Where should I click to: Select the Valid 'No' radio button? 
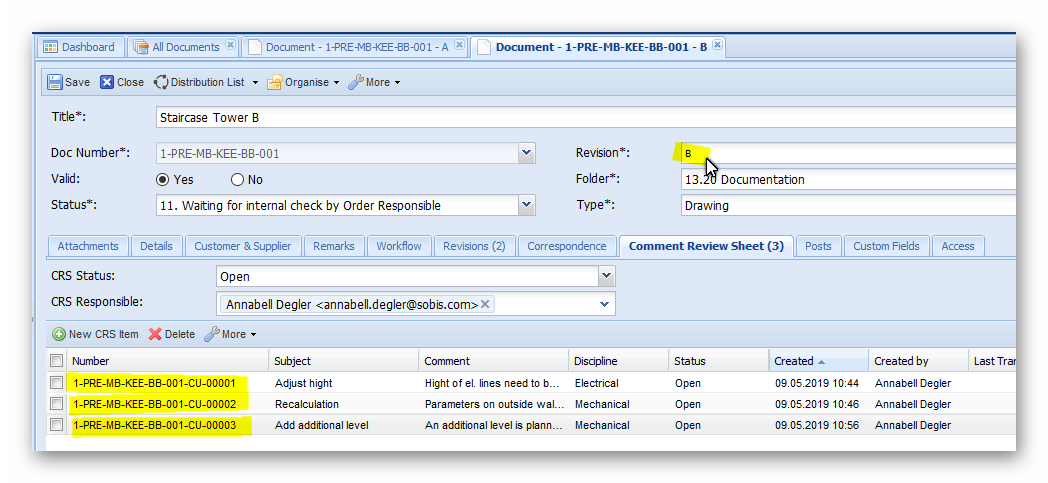(237, 180)
